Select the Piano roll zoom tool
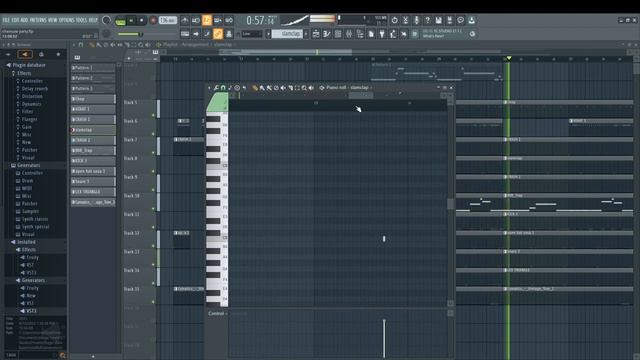The height and width of the screenshot is (360, 640). tap(304, 88)
